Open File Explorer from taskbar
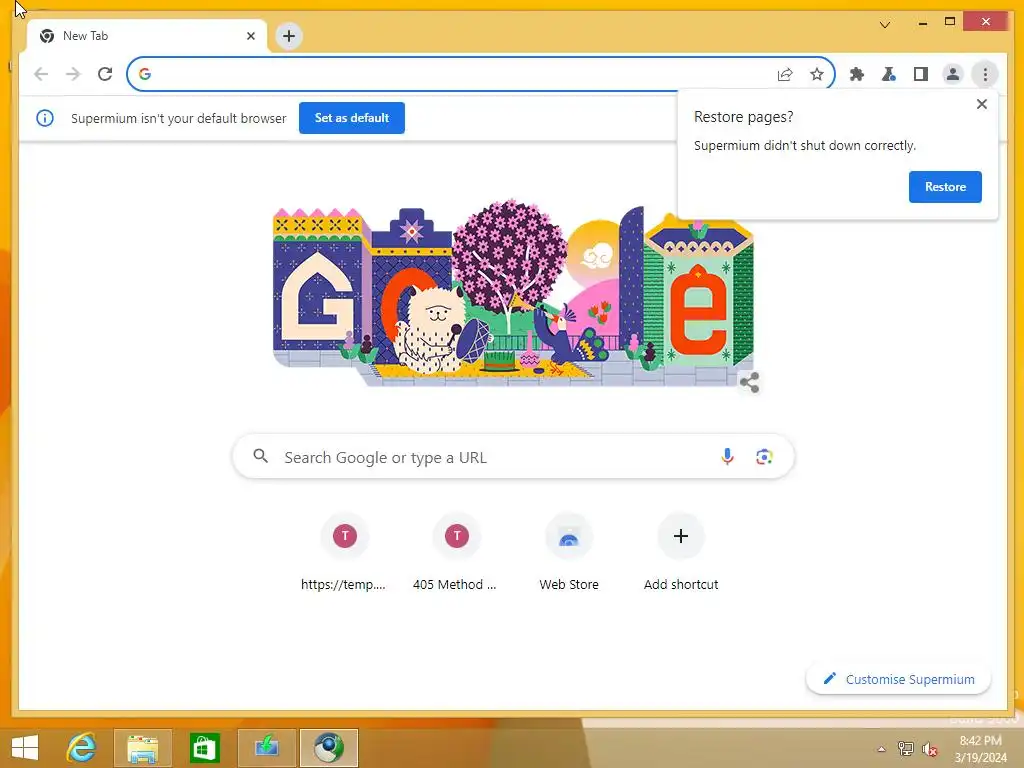 click(142, 748)
